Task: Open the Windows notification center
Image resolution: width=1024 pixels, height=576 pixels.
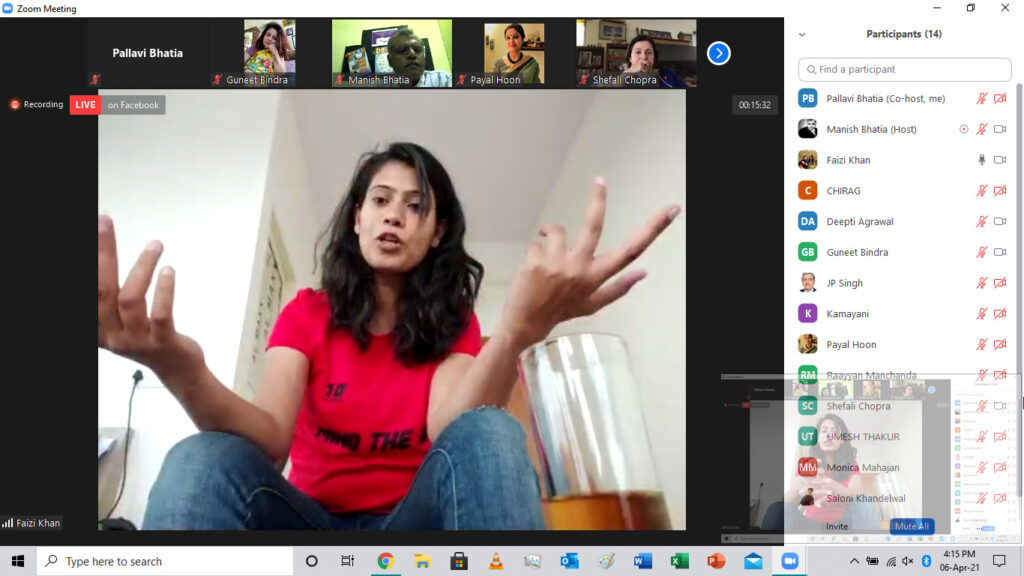Action: tap(999, 561)
